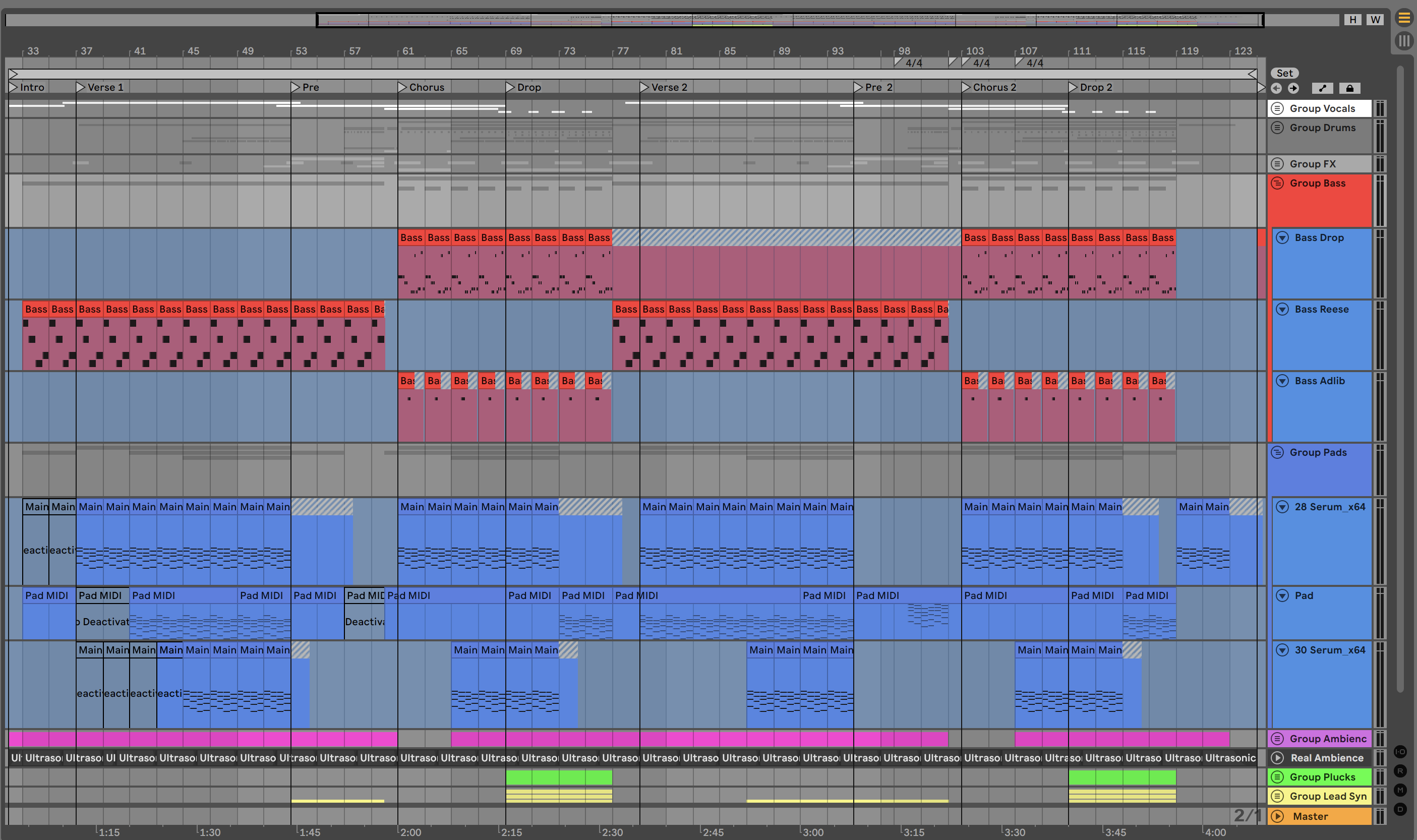The width and height of the screenshot is (1417, 840).
Task: Toggle the Automation Mode button
Action: [1323, 88]
